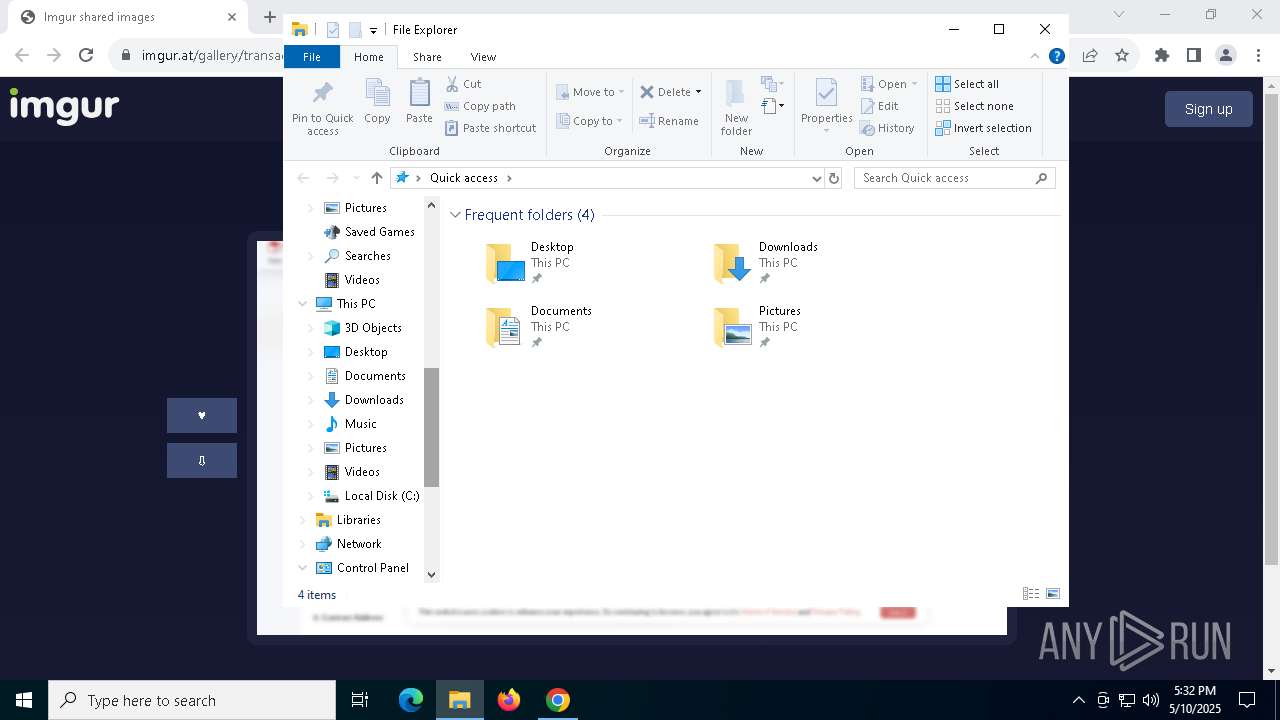Click the navigation pane scroll down arrow
Viewport: 1280px width, 720px height.
(x=432, y=574)
